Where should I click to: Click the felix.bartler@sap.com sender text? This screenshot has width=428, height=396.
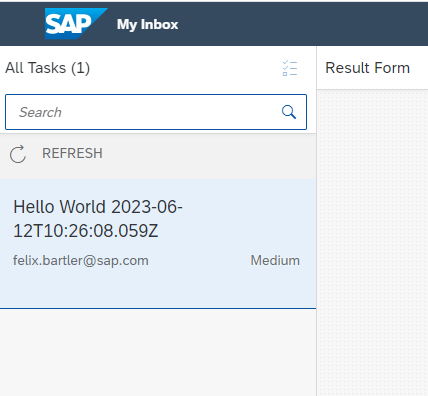pos(81,261)
